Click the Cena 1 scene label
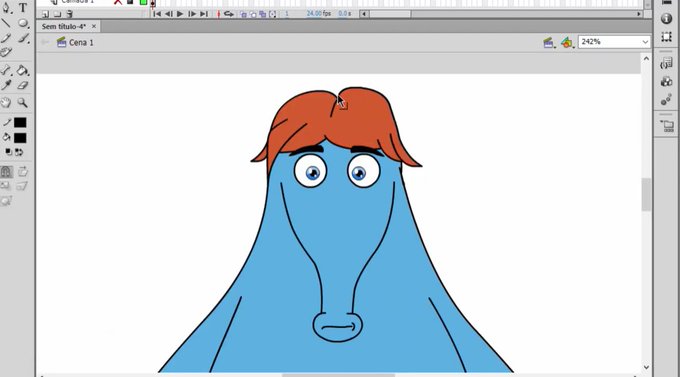The width and height of the screenshot is (680, 377). click(x=81, y=43)
